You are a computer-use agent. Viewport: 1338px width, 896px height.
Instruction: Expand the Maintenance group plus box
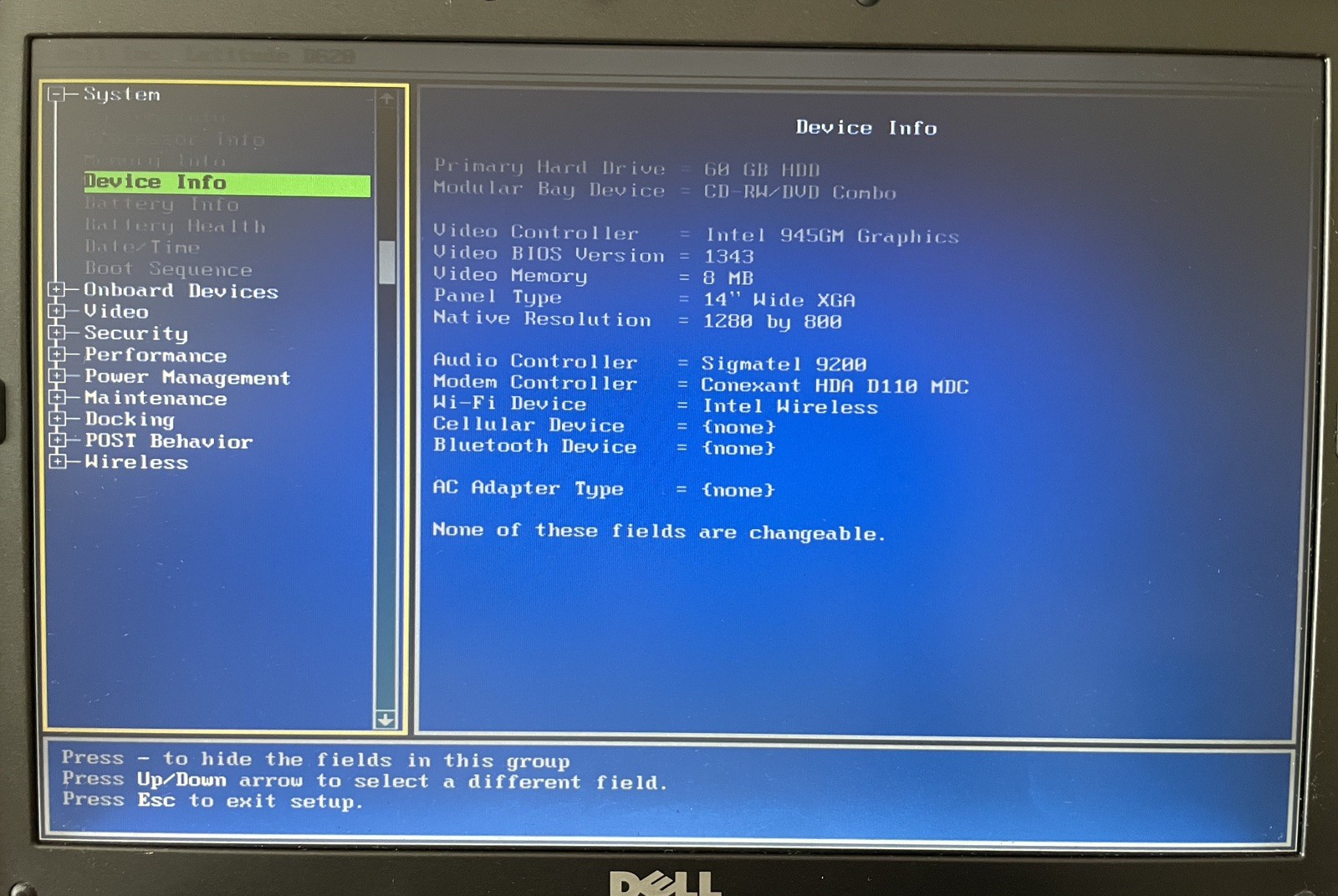coord(57,398)
